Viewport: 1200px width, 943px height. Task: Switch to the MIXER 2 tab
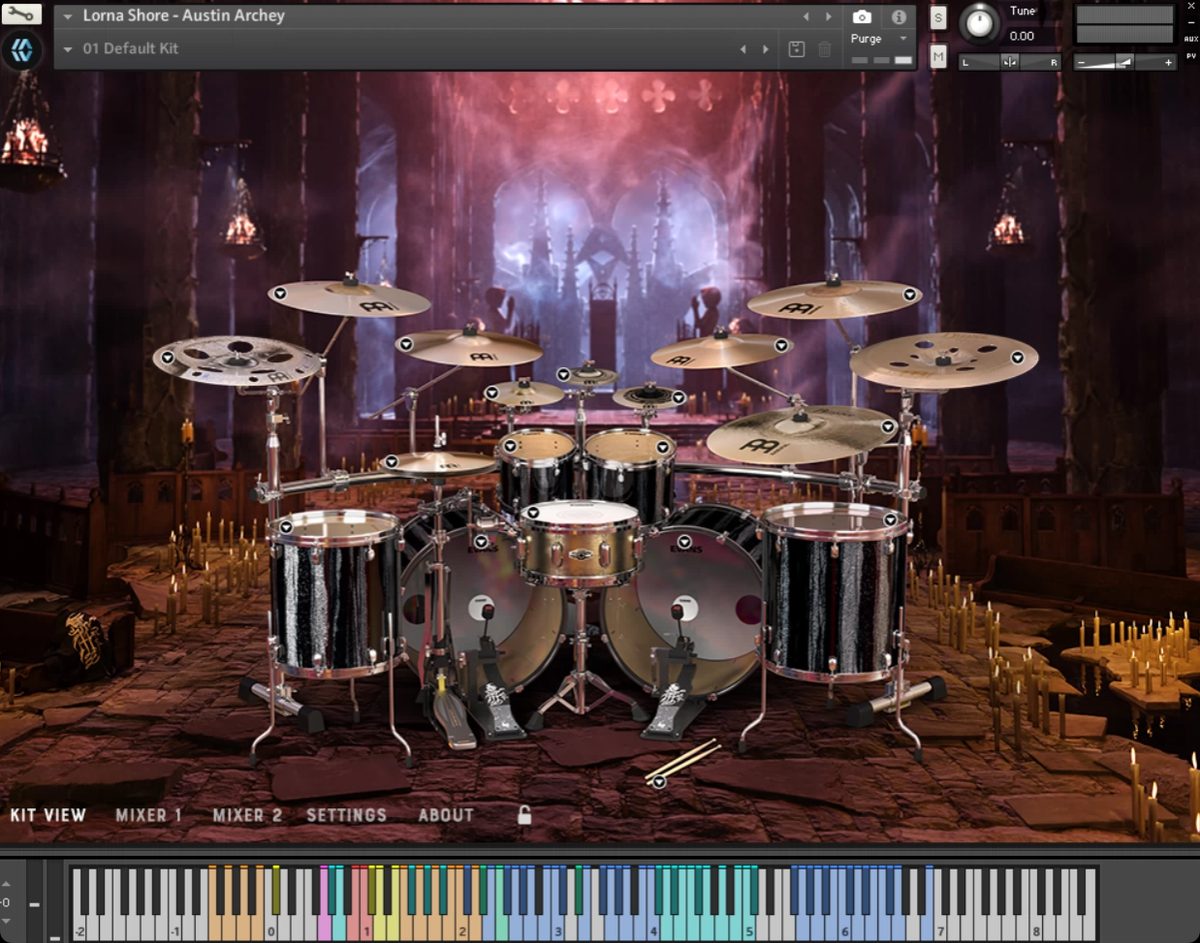(247, 815)
